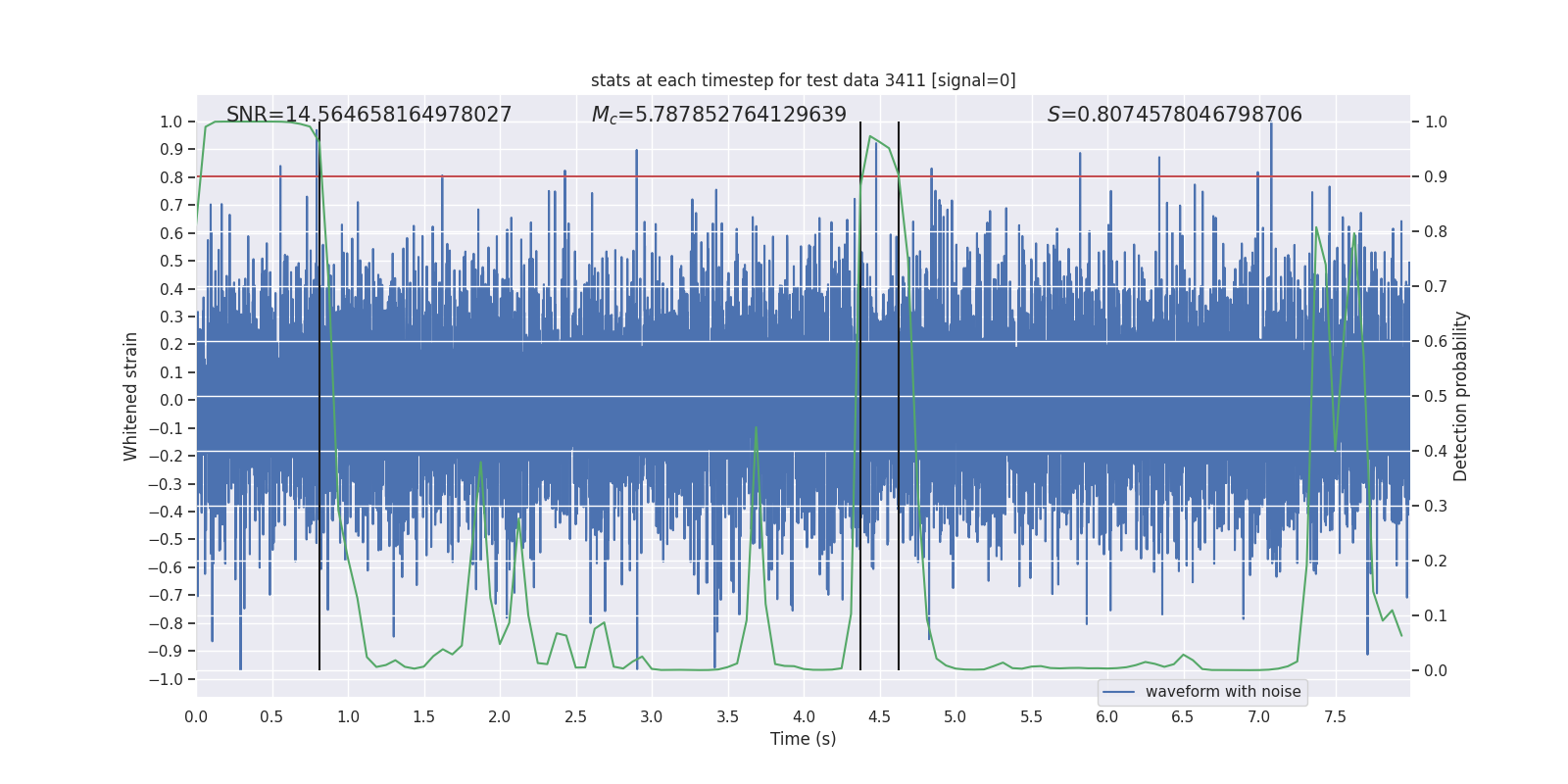The width and height of the screenshot is (1568, 784).
Task: Click the −1.0 tick on the Whitened strain axis
Action: 165,679
